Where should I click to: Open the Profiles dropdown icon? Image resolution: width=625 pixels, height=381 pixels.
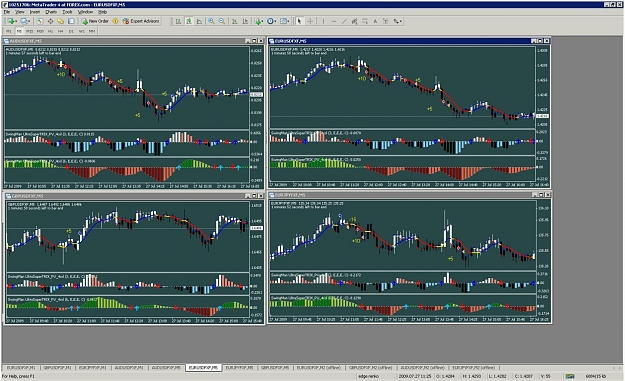pyautogui.click(x=25, y=21)
